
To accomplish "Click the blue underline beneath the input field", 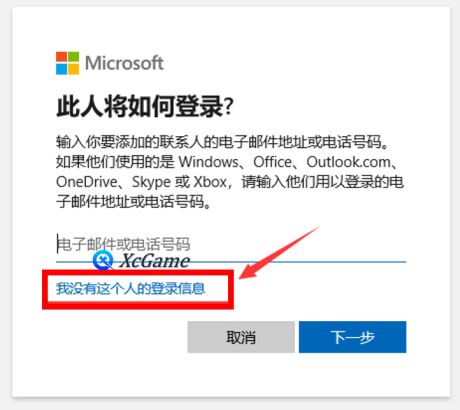I will [231, 262].
